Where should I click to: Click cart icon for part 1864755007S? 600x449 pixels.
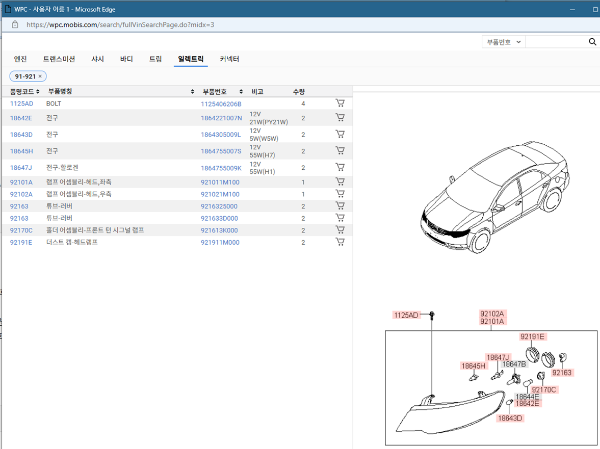point(340,150)
